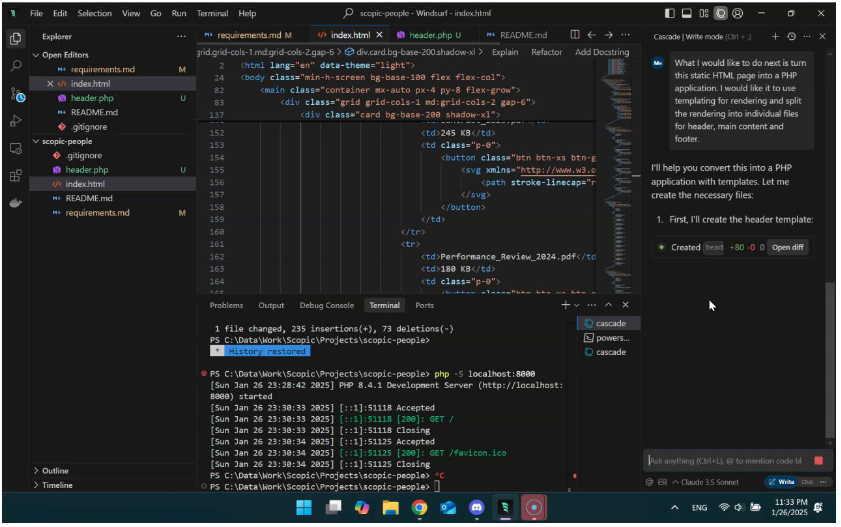Image resolution: width=841 pixels, height=527 pixels.
Task: Focus the Cascade Ask anything input
Action: (728, 461)
